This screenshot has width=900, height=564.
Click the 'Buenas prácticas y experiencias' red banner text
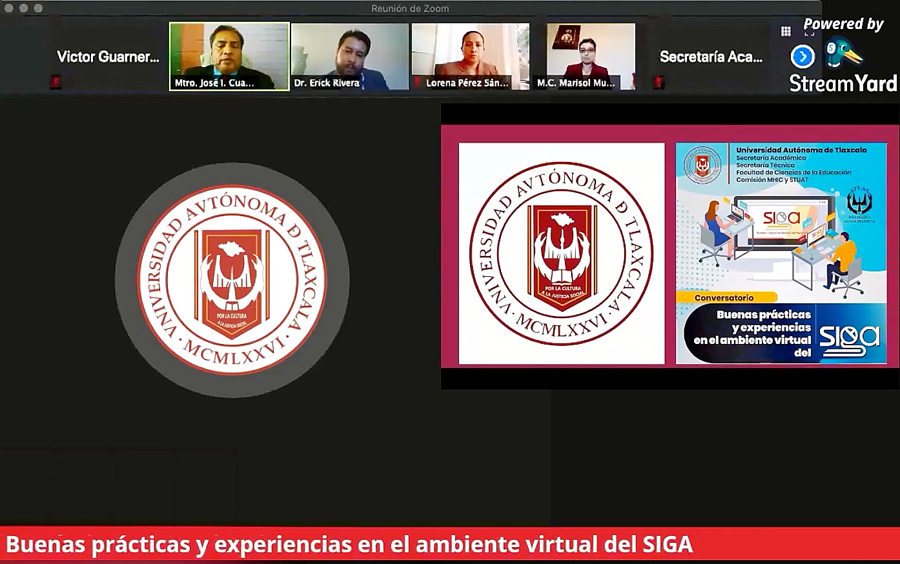(x=349, y=544)
